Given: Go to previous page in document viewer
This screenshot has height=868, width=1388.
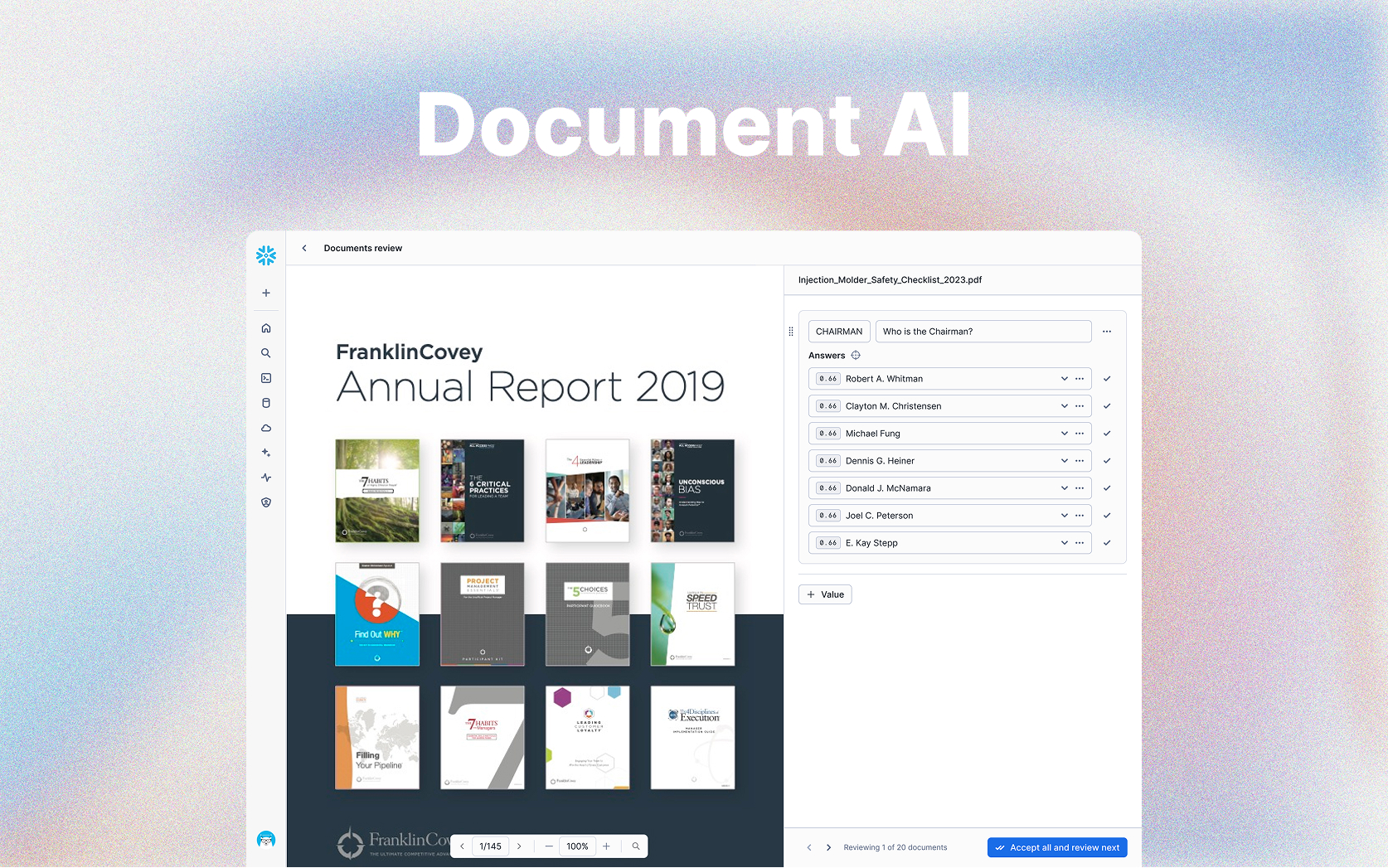Looking at the screenshot, I should 463,846.
